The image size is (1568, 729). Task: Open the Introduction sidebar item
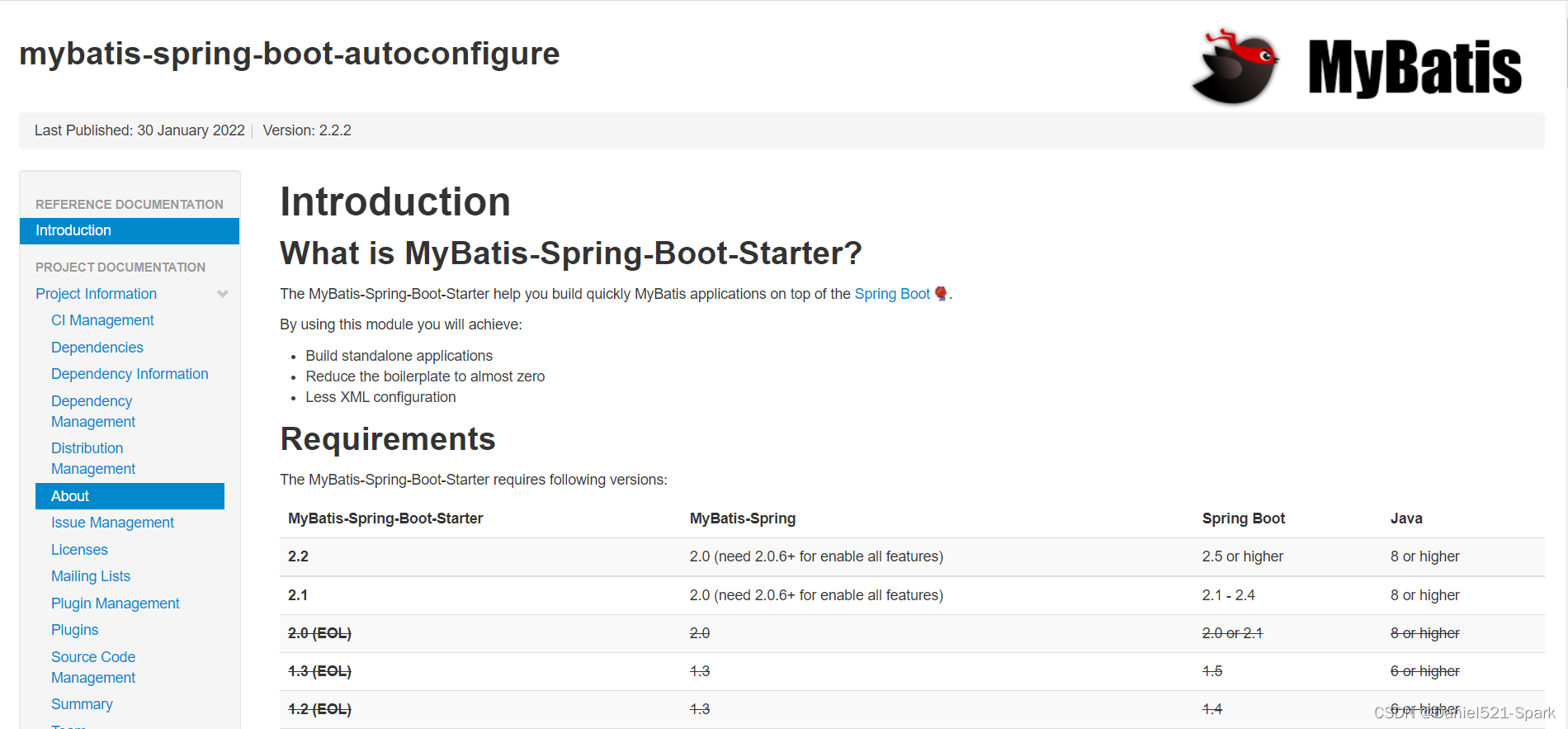(x=130, y=231)
